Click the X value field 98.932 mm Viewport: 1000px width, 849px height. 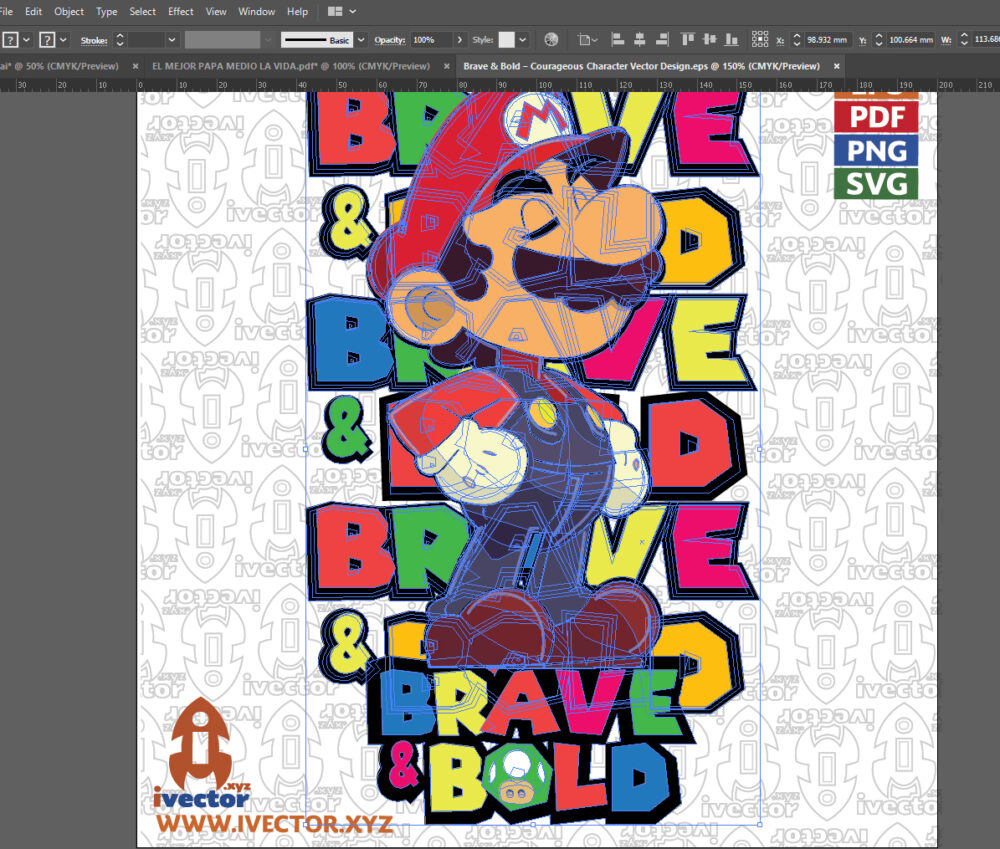click(x=828, y=40)
